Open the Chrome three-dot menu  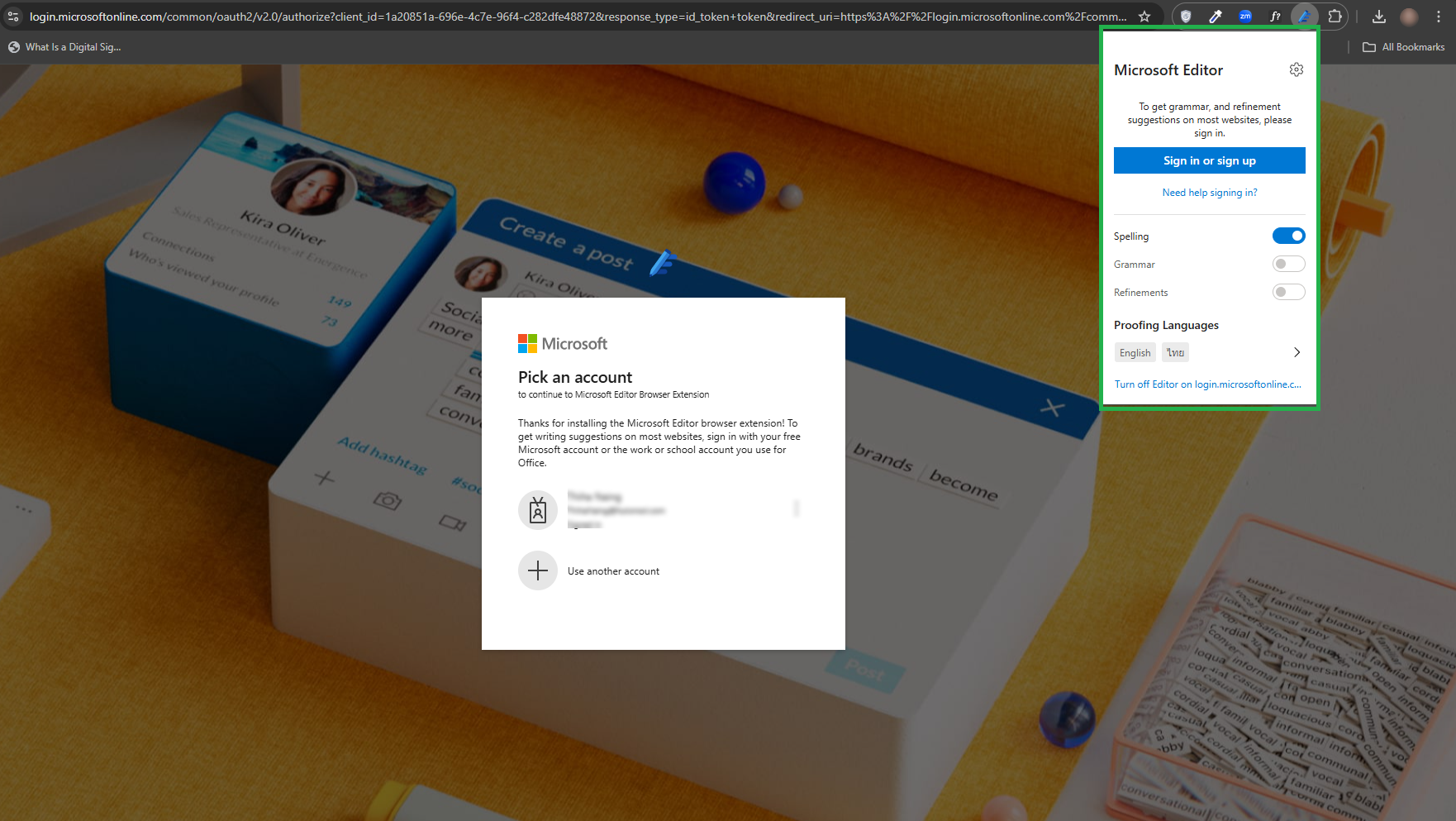tap(1439, 16)
